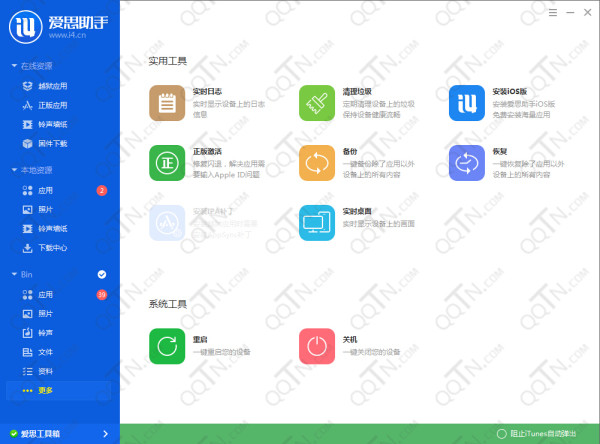Launch the 清理垃圾 cleanup broom icon
Viewport: 600px width, 444px height.
point(317,103)
